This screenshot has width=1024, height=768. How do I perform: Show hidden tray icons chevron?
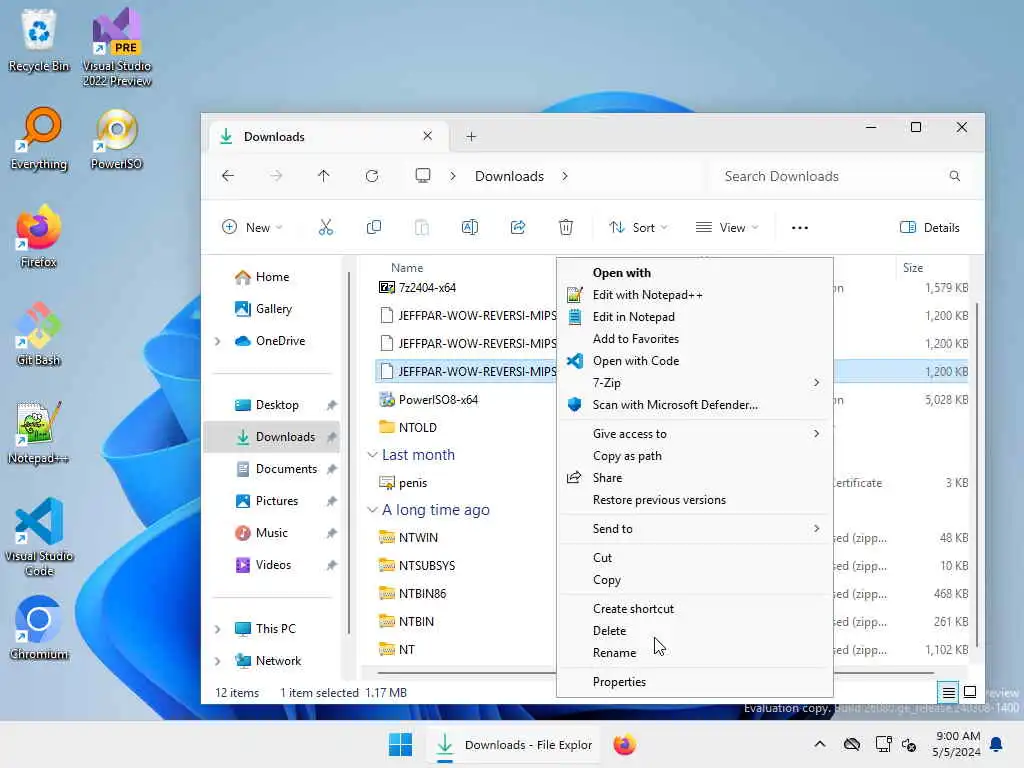pyautogui.click(x=820, y=744)
